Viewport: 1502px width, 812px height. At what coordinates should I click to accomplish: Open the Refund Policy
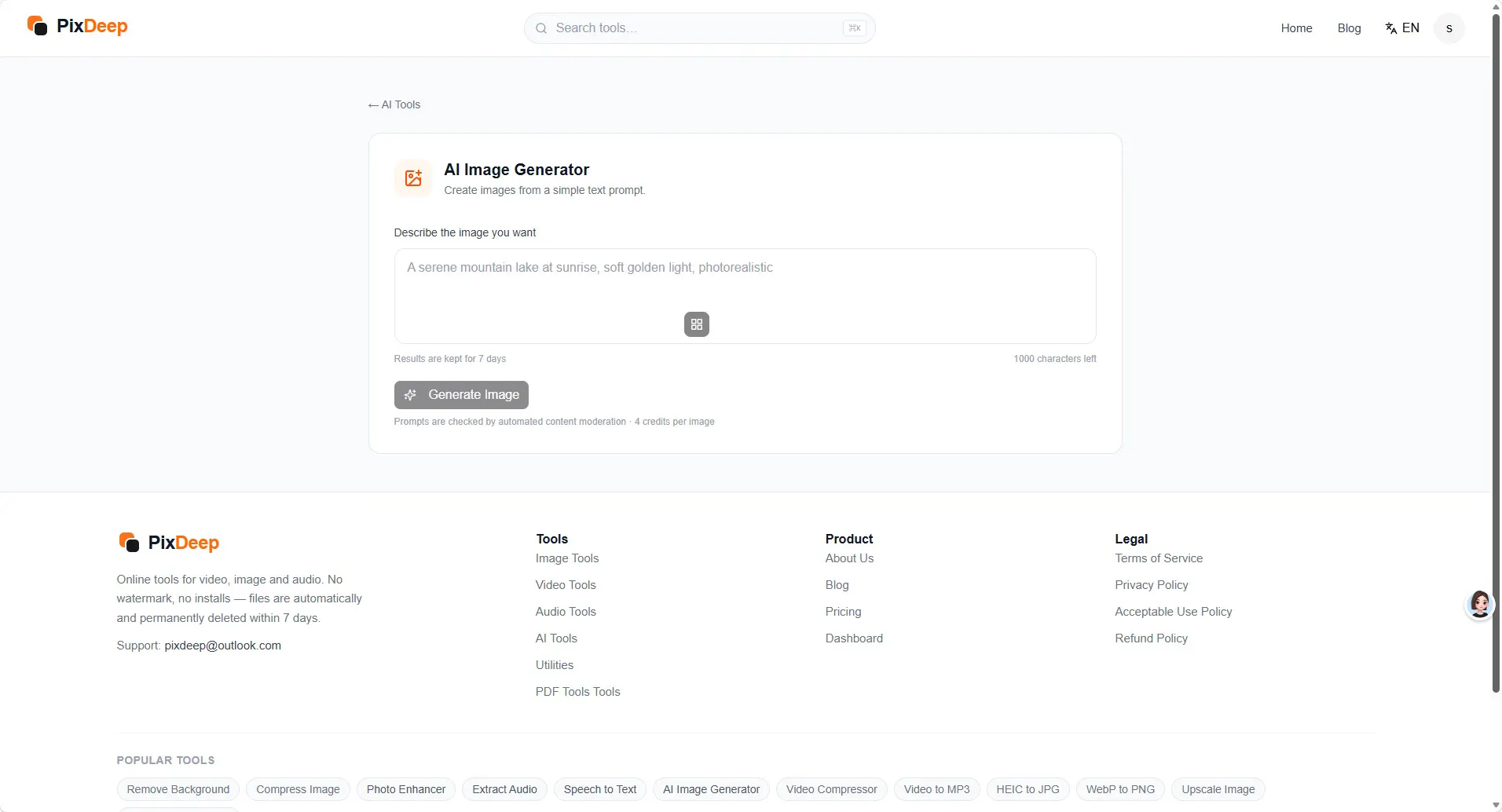point(1152,638)
